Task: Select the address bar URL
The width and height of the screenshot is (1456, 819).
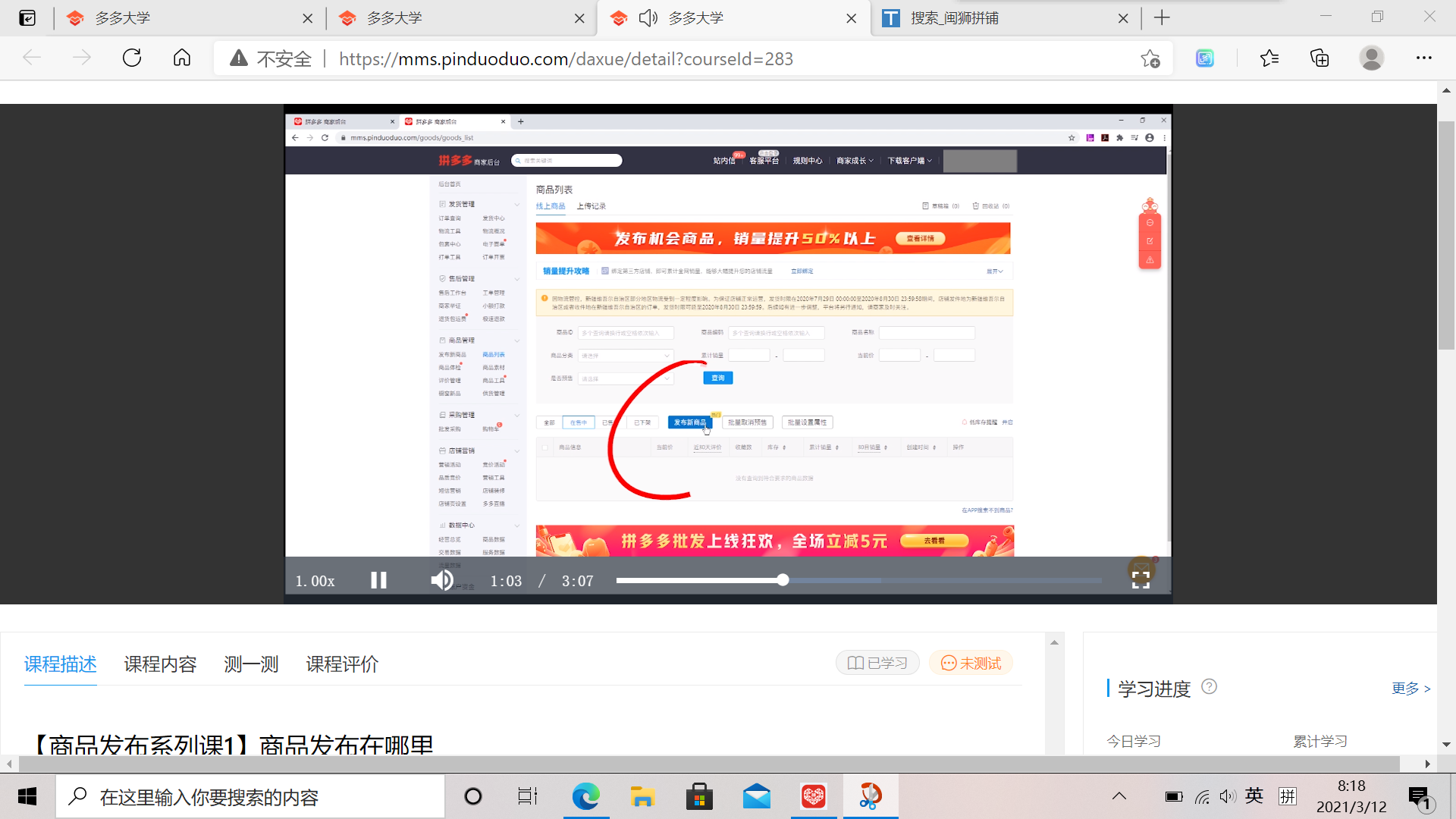Action: pos(566,58)
